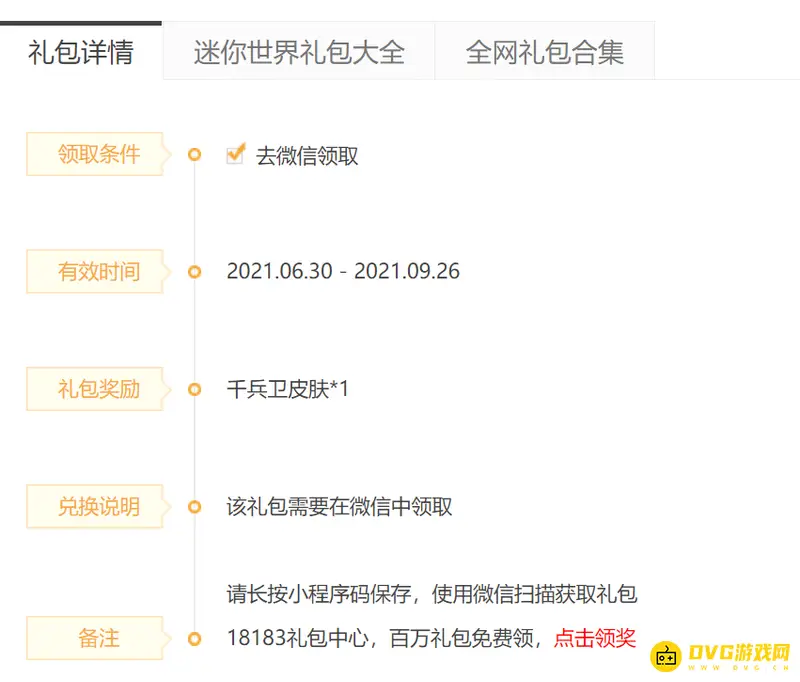The width and height of the screenshot is (800, 682).
Task: Click the text 该礼包需要在微信中领取
Action: (x=339, y=507)
